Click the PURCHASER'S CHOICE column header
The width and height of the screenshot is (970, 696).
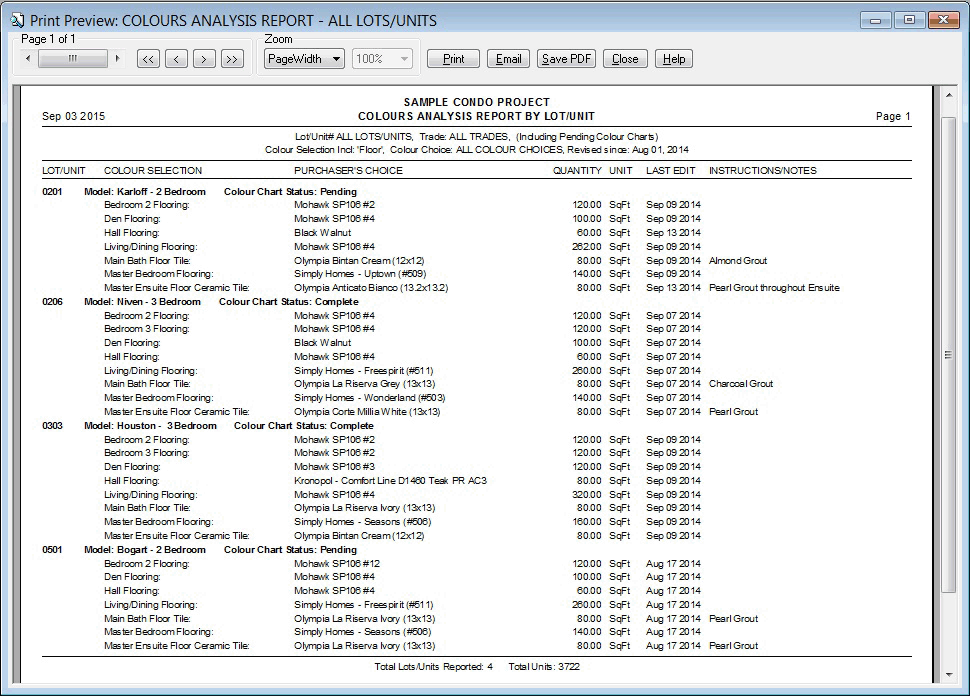click(348, 171)
